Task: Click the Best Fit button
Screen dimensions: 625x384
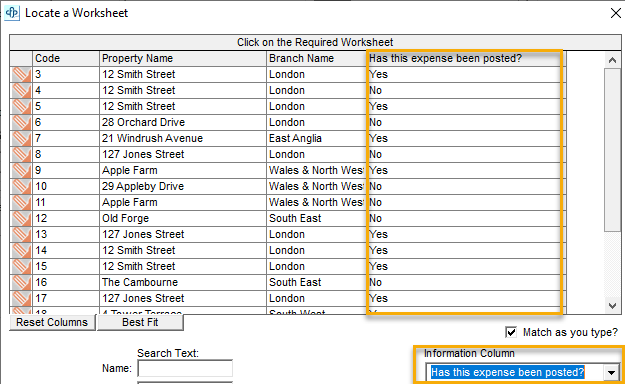Action: coord(140,322)
